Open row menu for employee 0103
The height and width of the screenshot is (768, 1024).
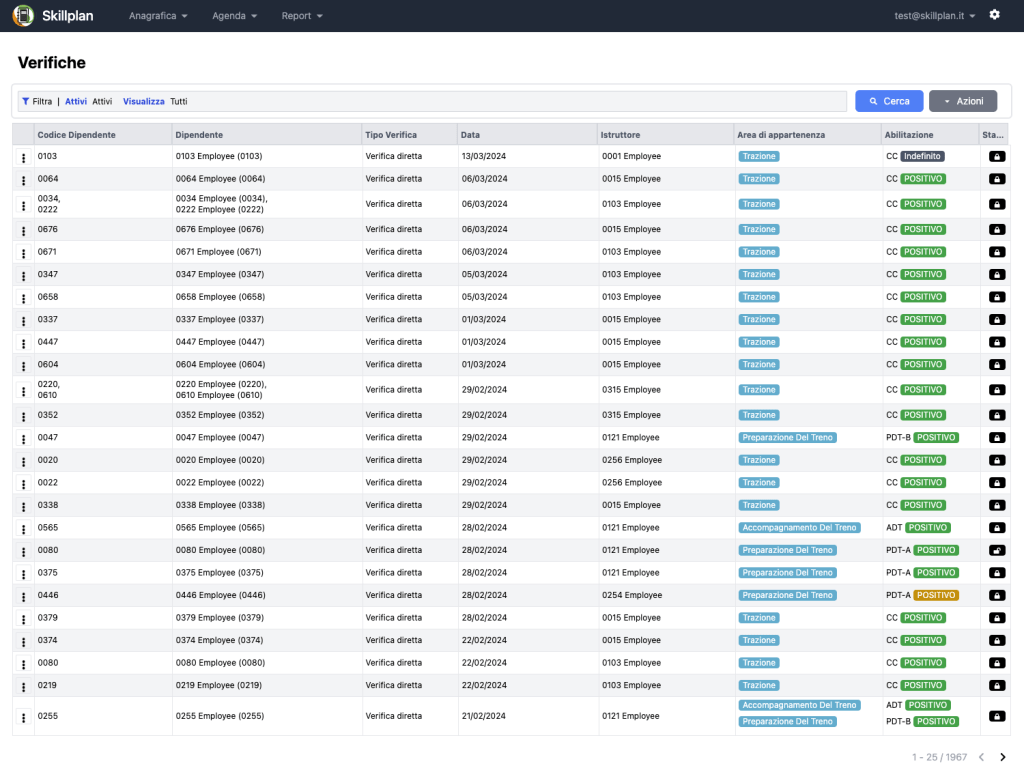point(23,157)
